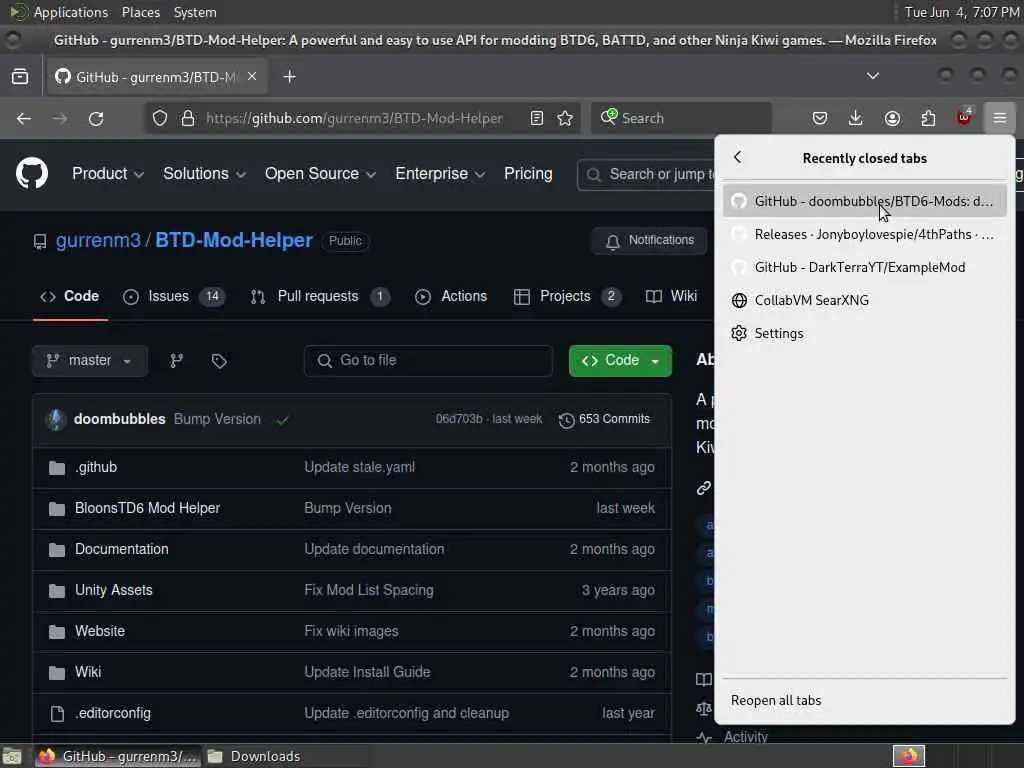Image resolution: width=1024 pixels, height=768 pixels.
Task: Toggle reader view icon in address bar
Action: click(x=537, y=118)
